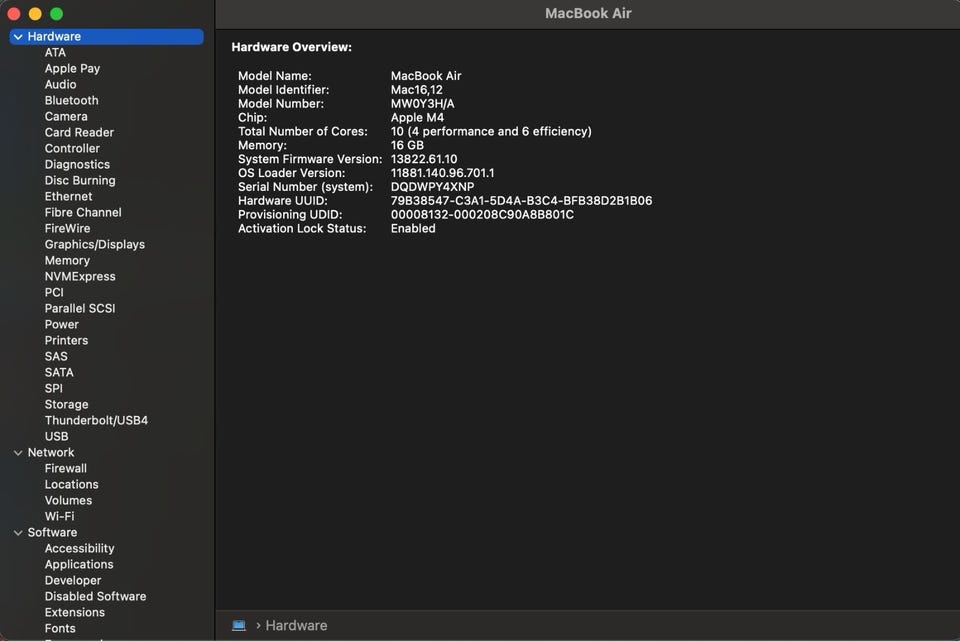Select Printers in sidebar

67,340
